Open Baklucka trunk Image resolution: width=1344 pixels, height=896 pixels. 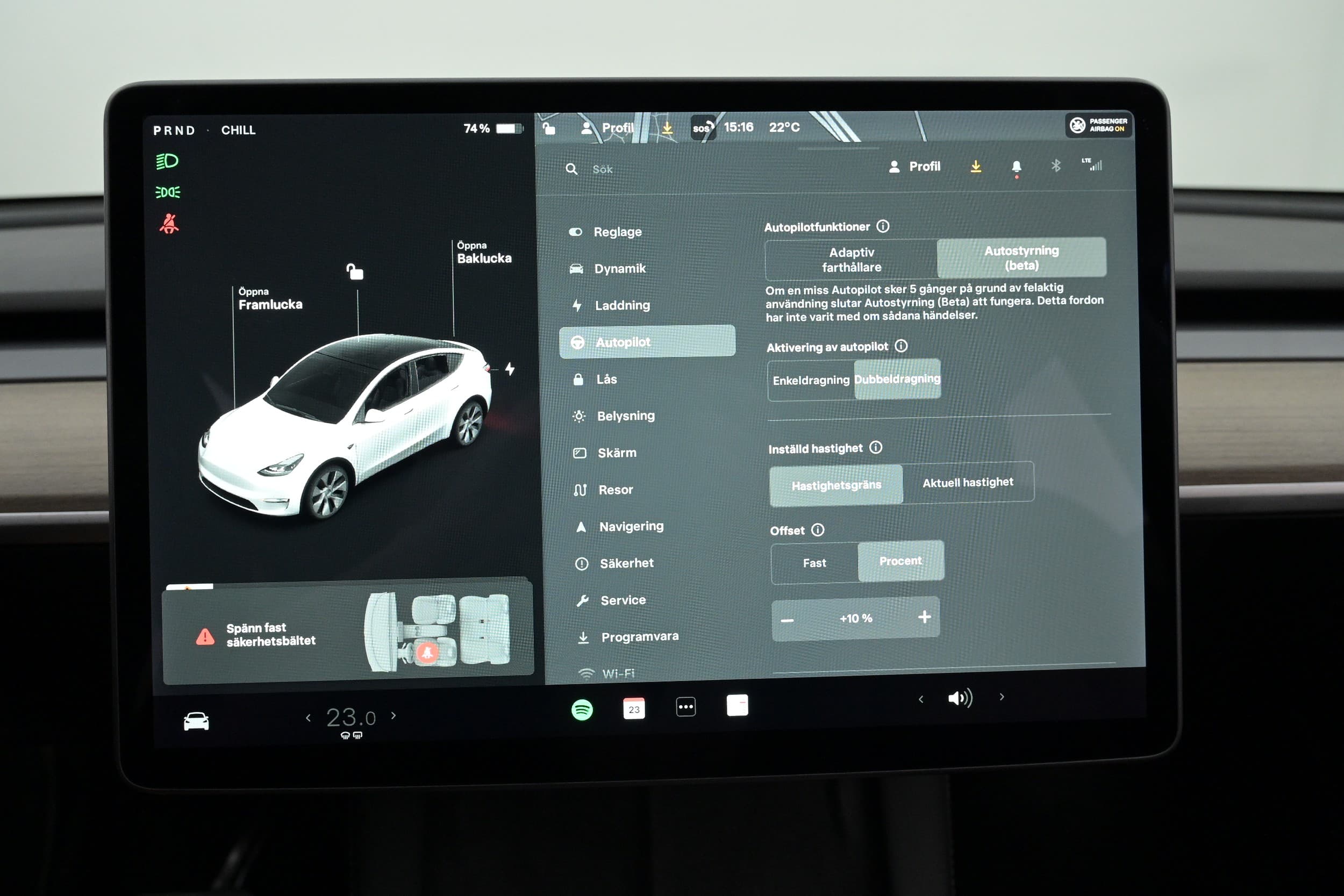[483, 253]
